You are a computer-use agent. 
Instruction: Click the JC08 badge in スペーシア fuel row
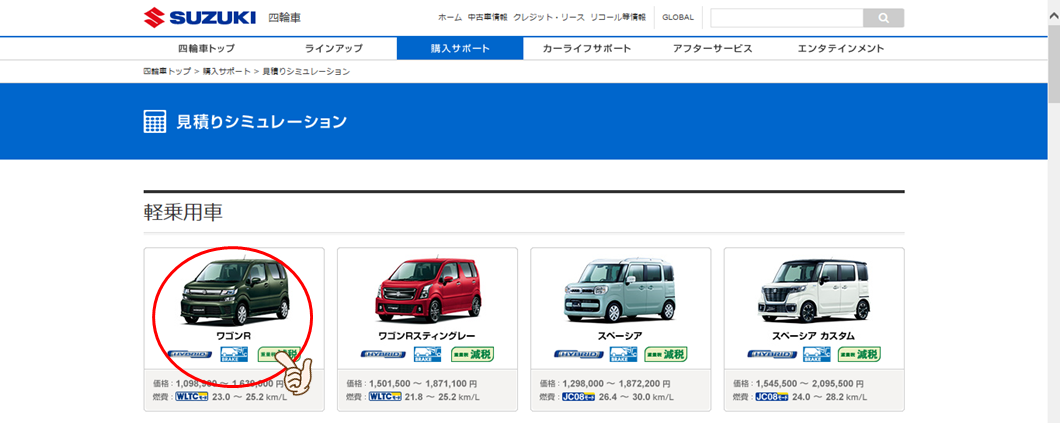click(579, 397)
